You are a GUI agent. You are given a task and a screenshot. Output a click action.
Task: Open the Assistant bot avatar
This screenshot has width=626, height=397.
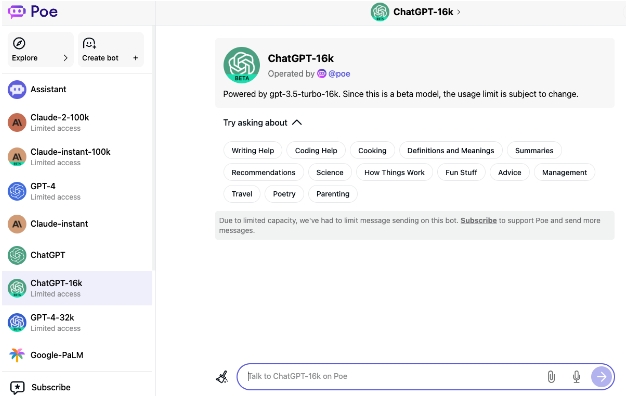[17, 89]
